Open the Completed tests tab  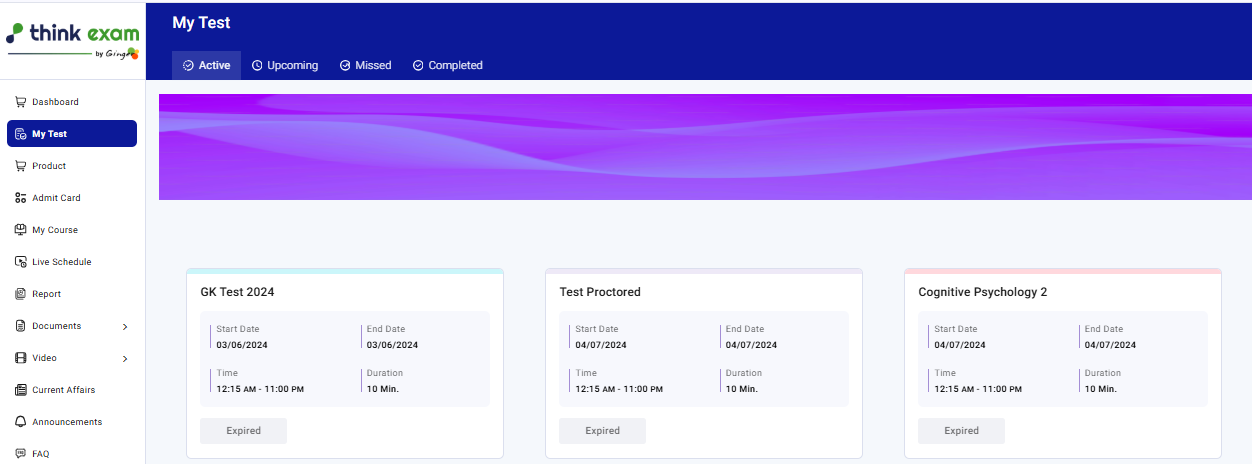447,65
